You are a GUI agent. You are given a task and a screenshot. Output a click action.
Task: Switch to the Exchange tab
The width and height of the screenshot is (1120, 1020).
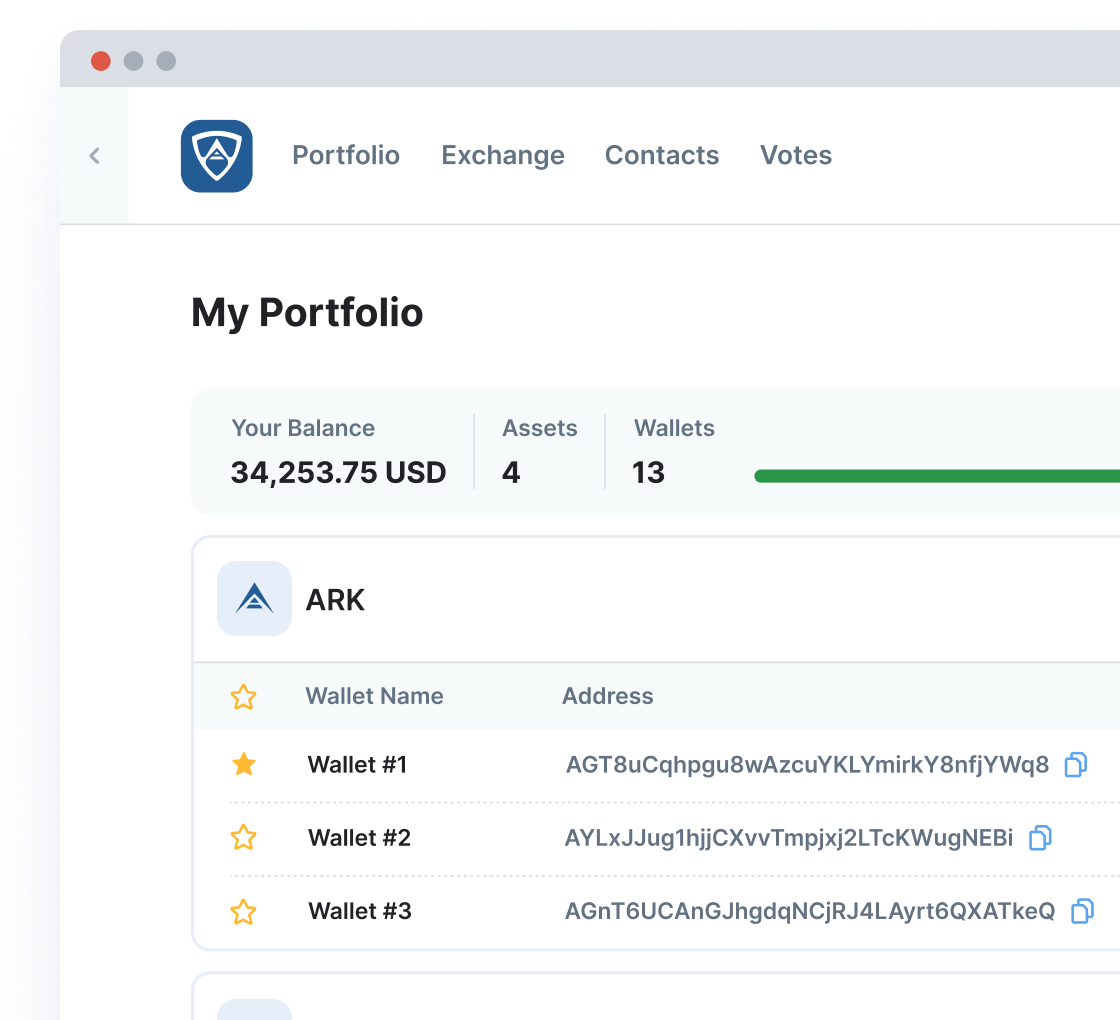[503, 156]
